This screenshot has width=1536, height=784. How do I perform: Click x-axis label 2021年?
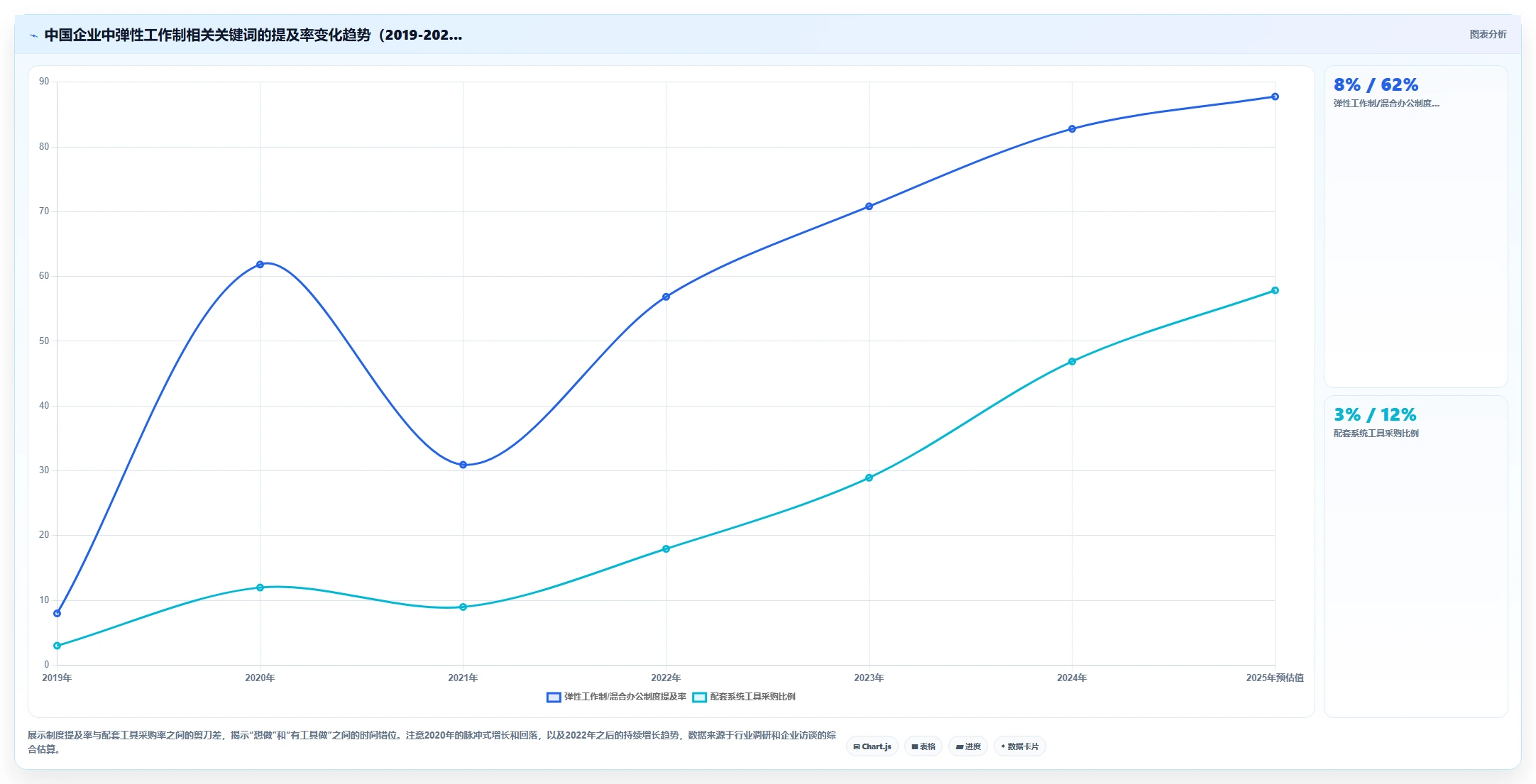463,678
